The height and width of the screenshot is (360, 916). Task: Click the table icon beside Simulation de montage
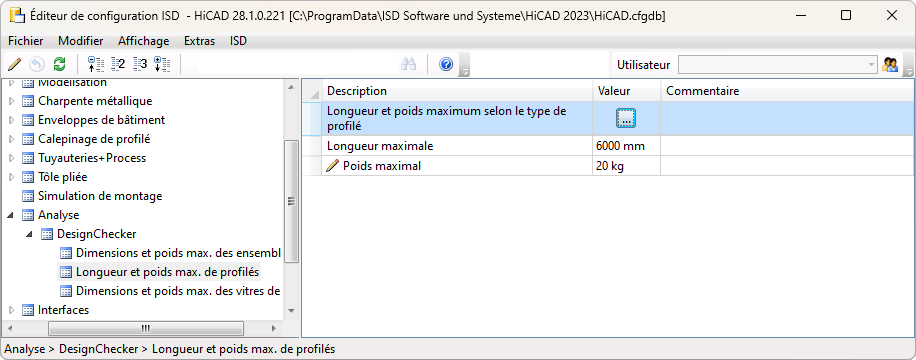tap(27, 196)
